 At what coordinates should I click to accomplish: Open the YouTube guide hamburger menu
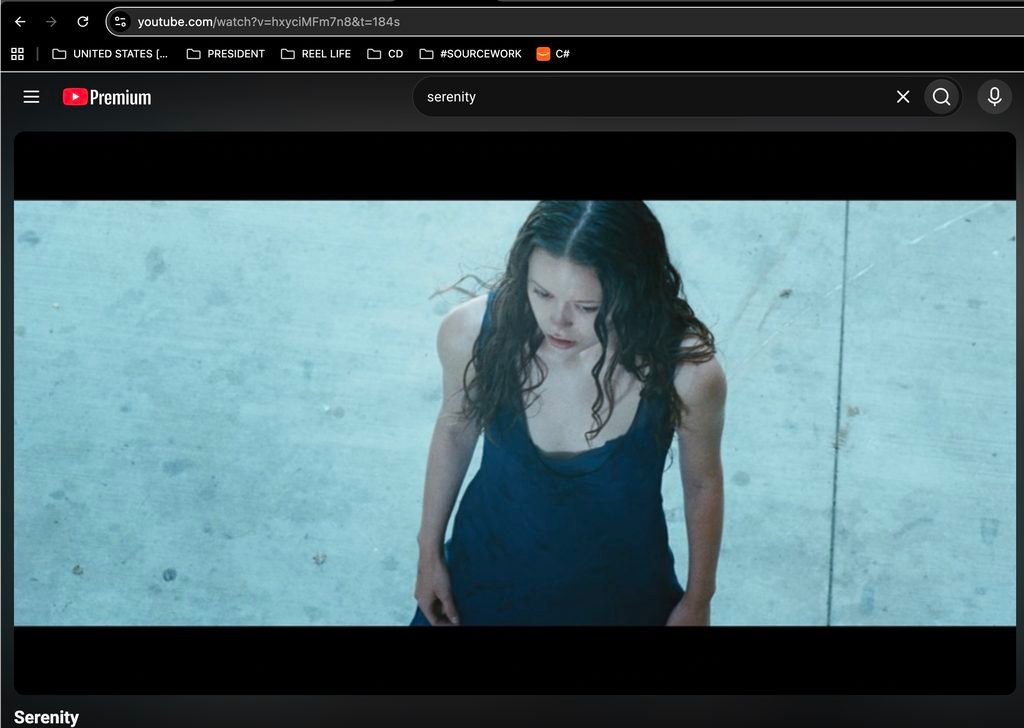[x=31, y=97]
